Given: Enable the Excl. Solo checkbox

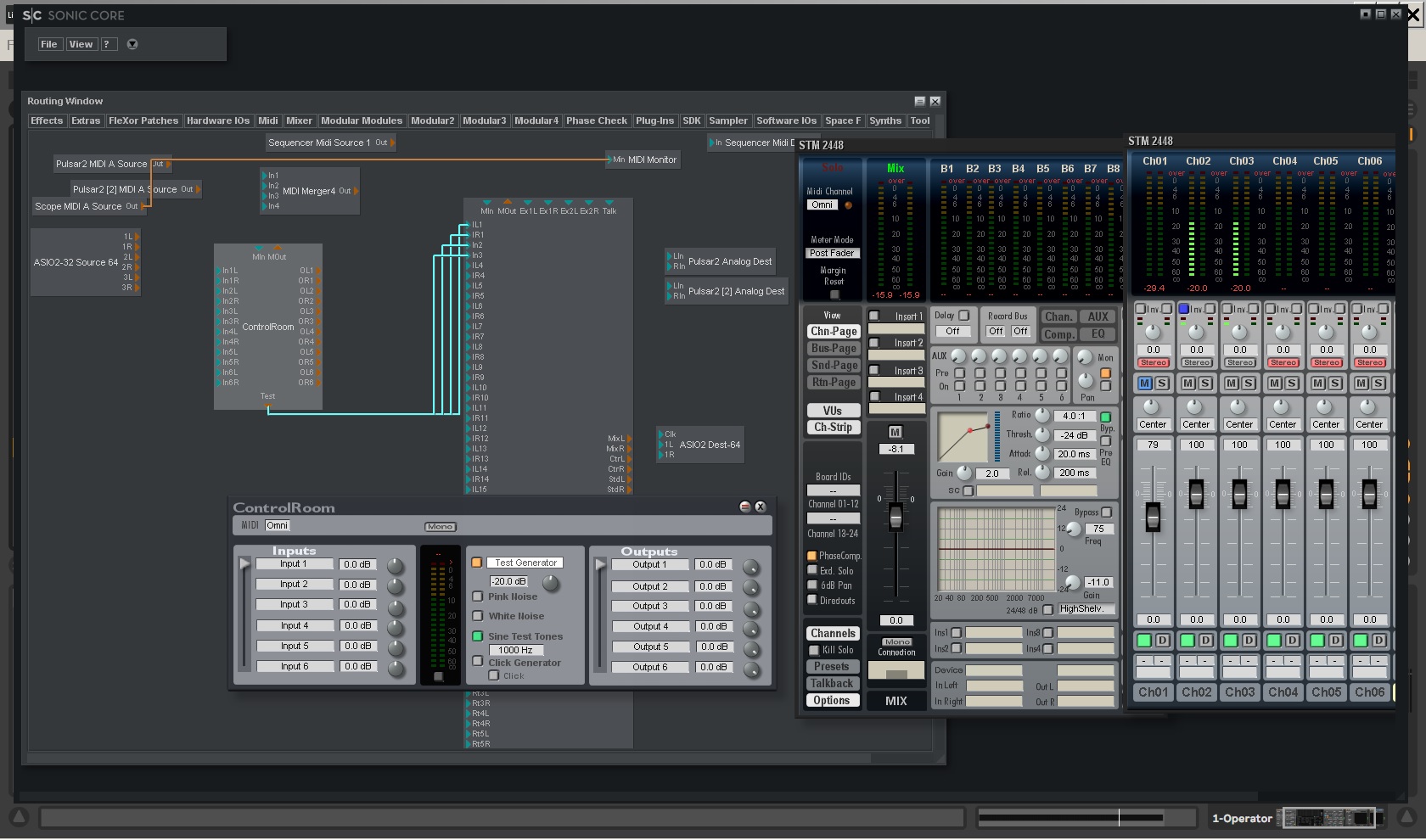Looking at the screenshot, I should point(811,570).
